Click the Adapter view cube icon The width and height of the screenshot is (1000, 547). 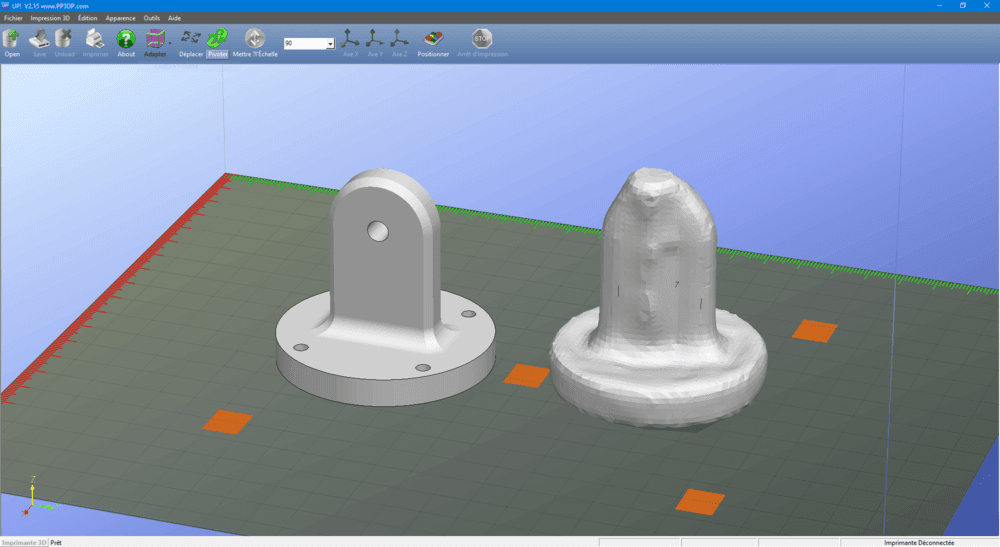pos(154,39)
